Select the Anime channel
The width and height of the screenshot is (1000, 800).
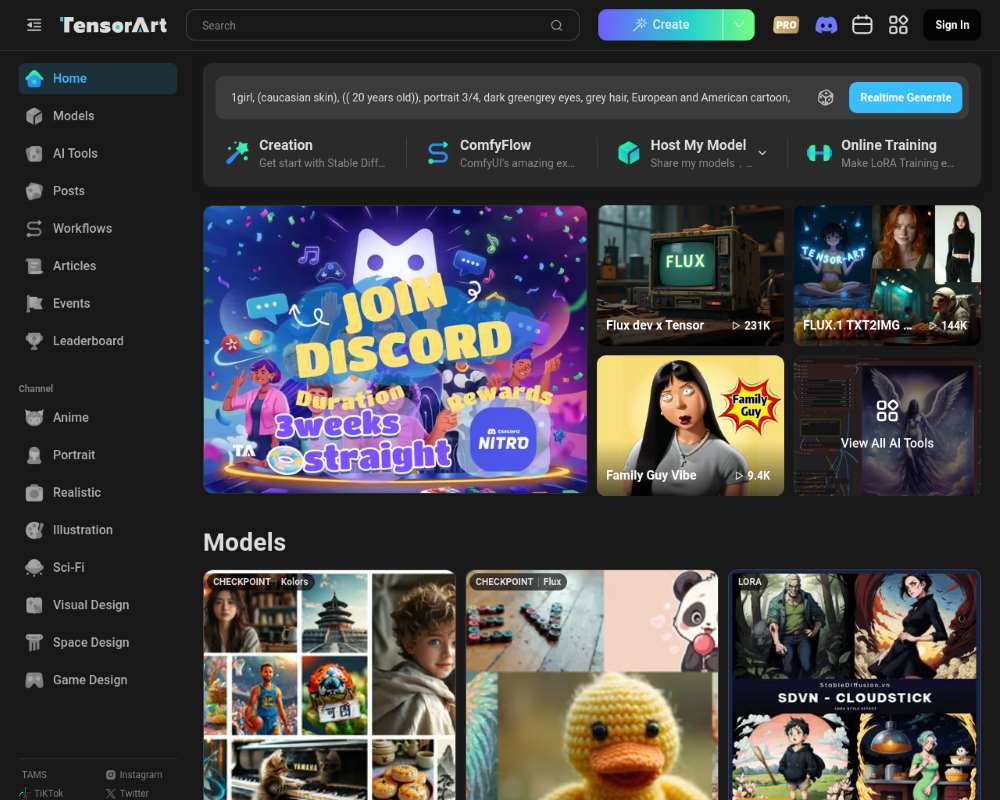98,418
